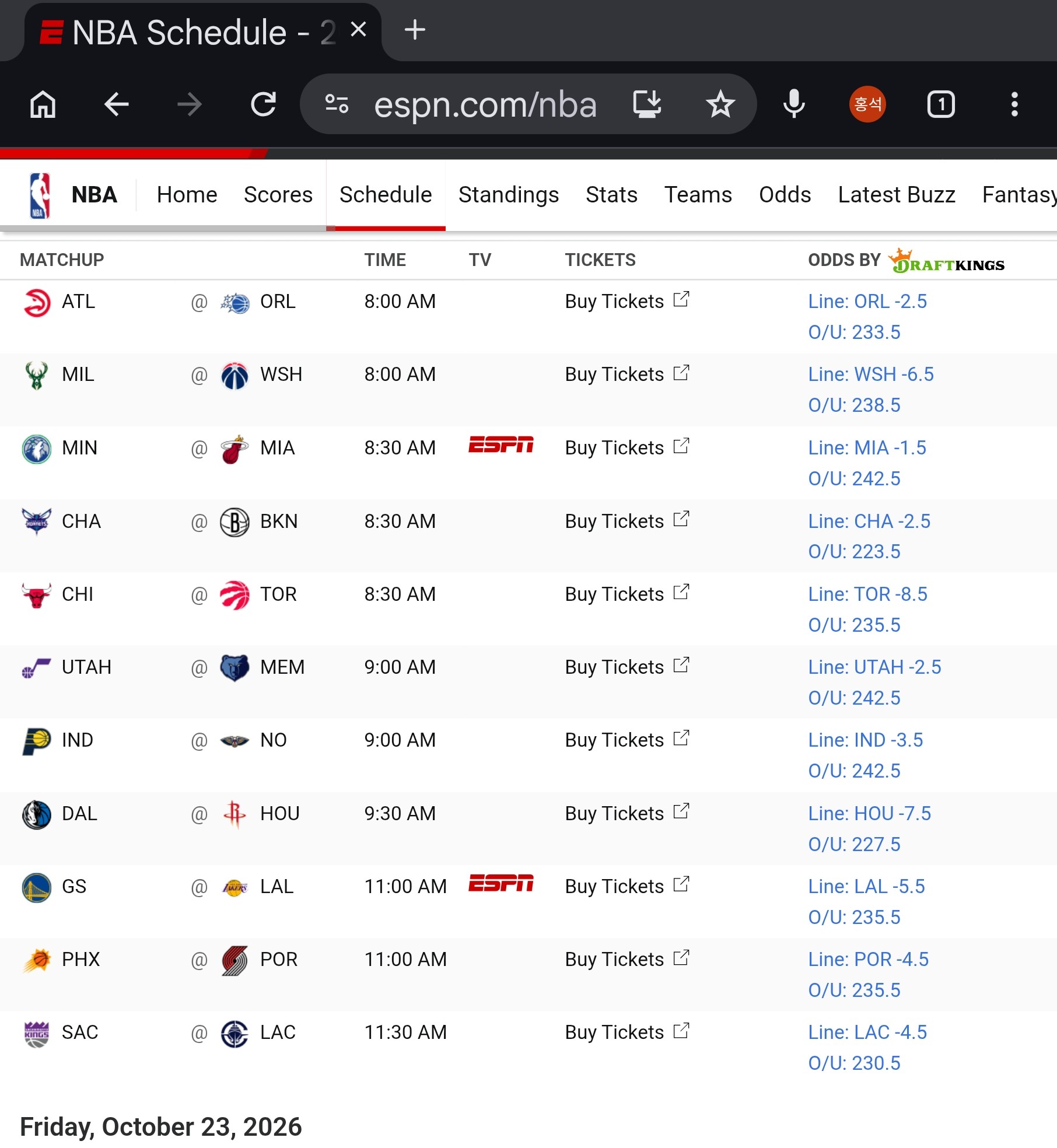Open the Odds nav item
Viewport: 1057px width, 1148px height.
(x=785, y=195)
